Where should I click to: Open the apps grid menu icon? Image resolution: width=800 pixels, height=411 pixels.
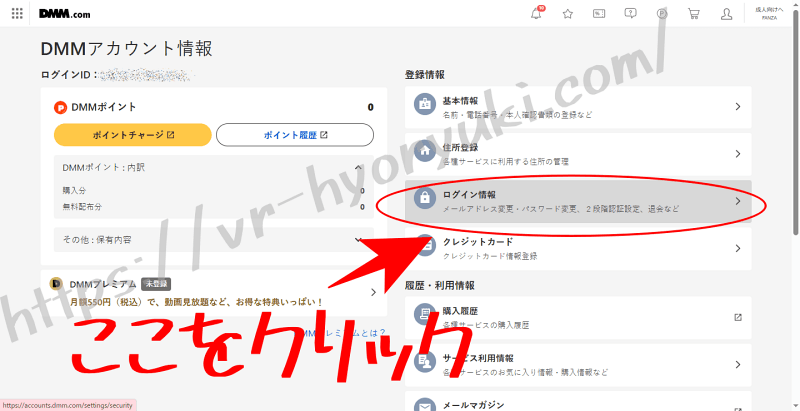tap(16, 14)
